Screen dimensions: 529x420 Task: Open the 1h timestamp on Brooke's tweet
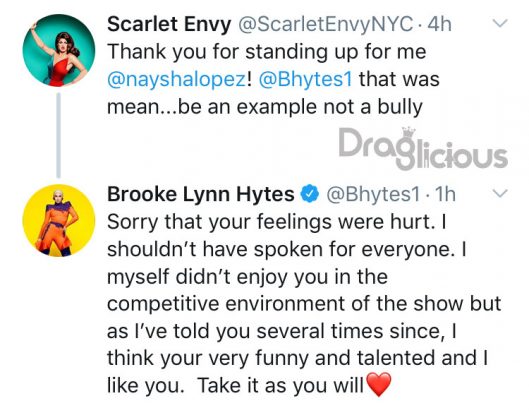(x=446, y=195)
